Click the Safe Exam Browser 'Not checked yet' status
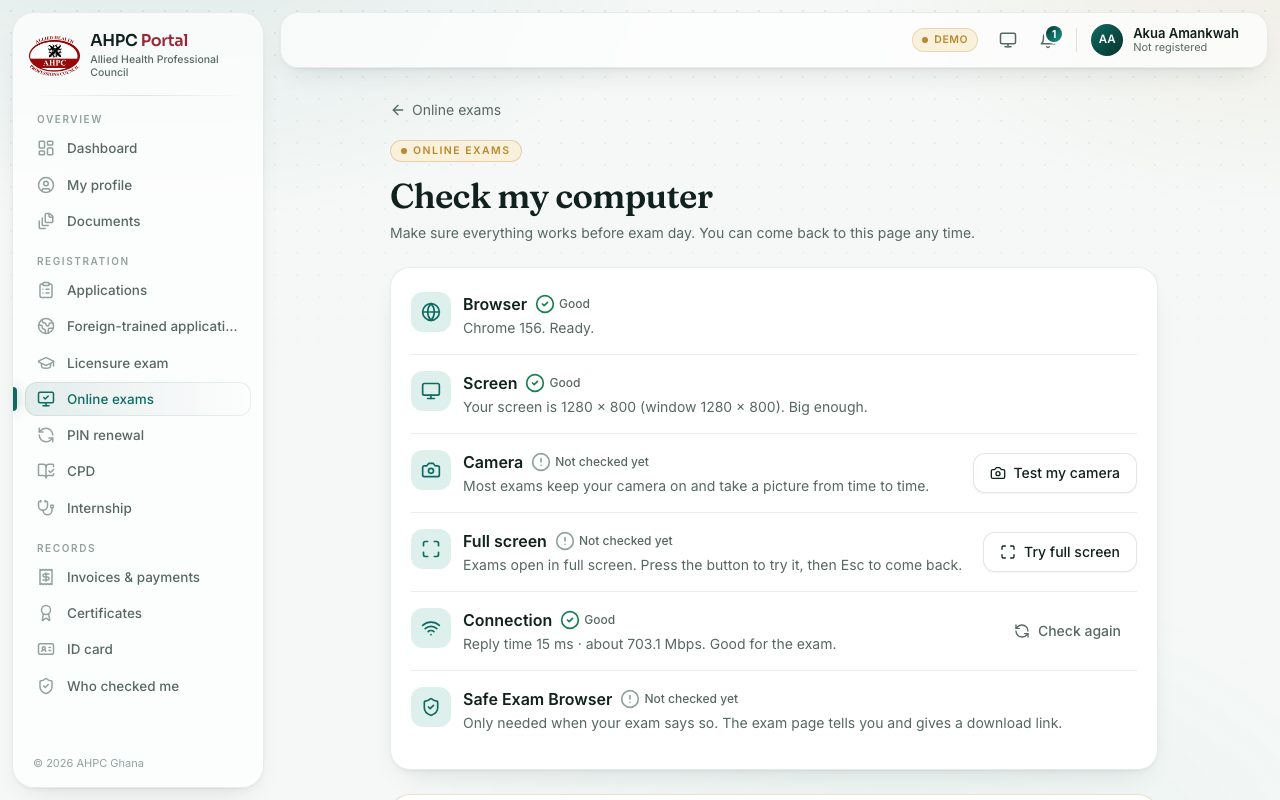 click(680, 699)
